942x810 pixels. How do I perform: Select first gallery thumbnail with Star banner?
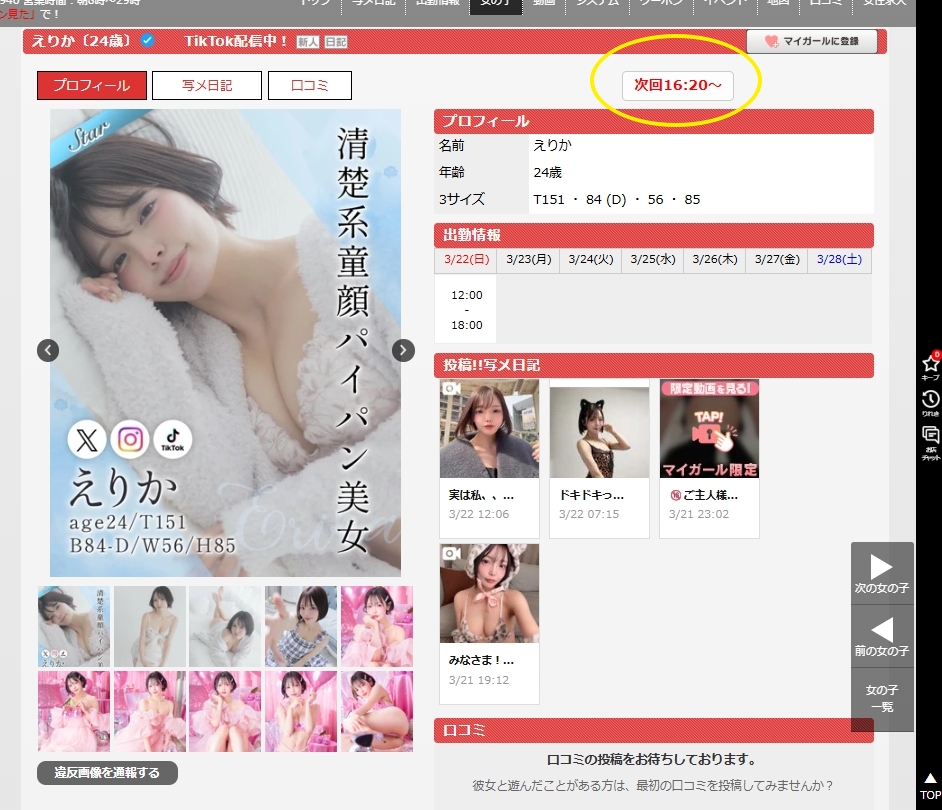pos(74,627)
